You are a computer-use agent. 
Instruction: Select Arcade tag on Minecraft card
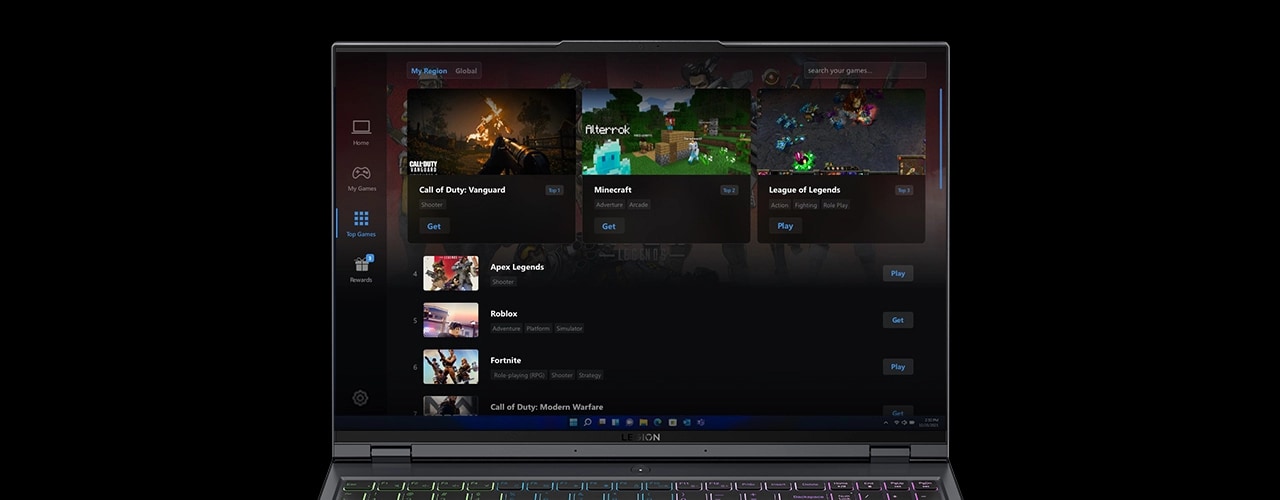[638, 205]
